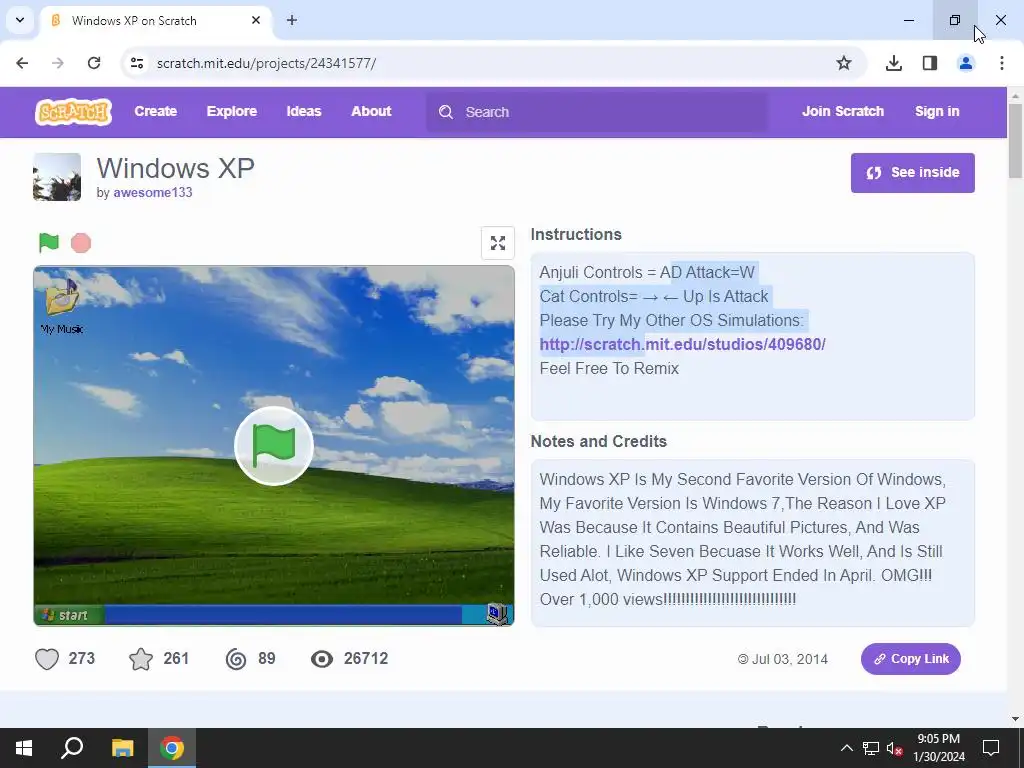Close the Windows XP on Scratch tab
The width and height of the screenshot is (1024, 768).
[x=256, y=20]
